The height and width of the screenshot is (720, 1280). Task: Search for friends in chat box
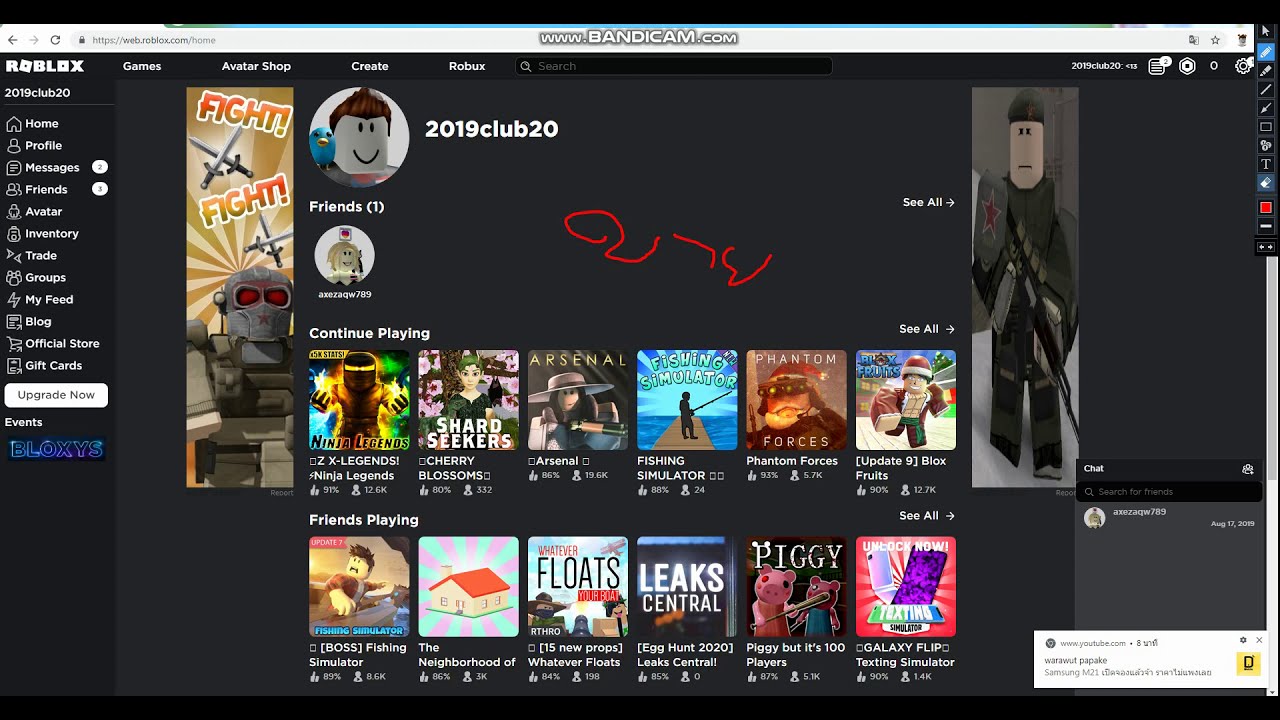point(1170,492)
